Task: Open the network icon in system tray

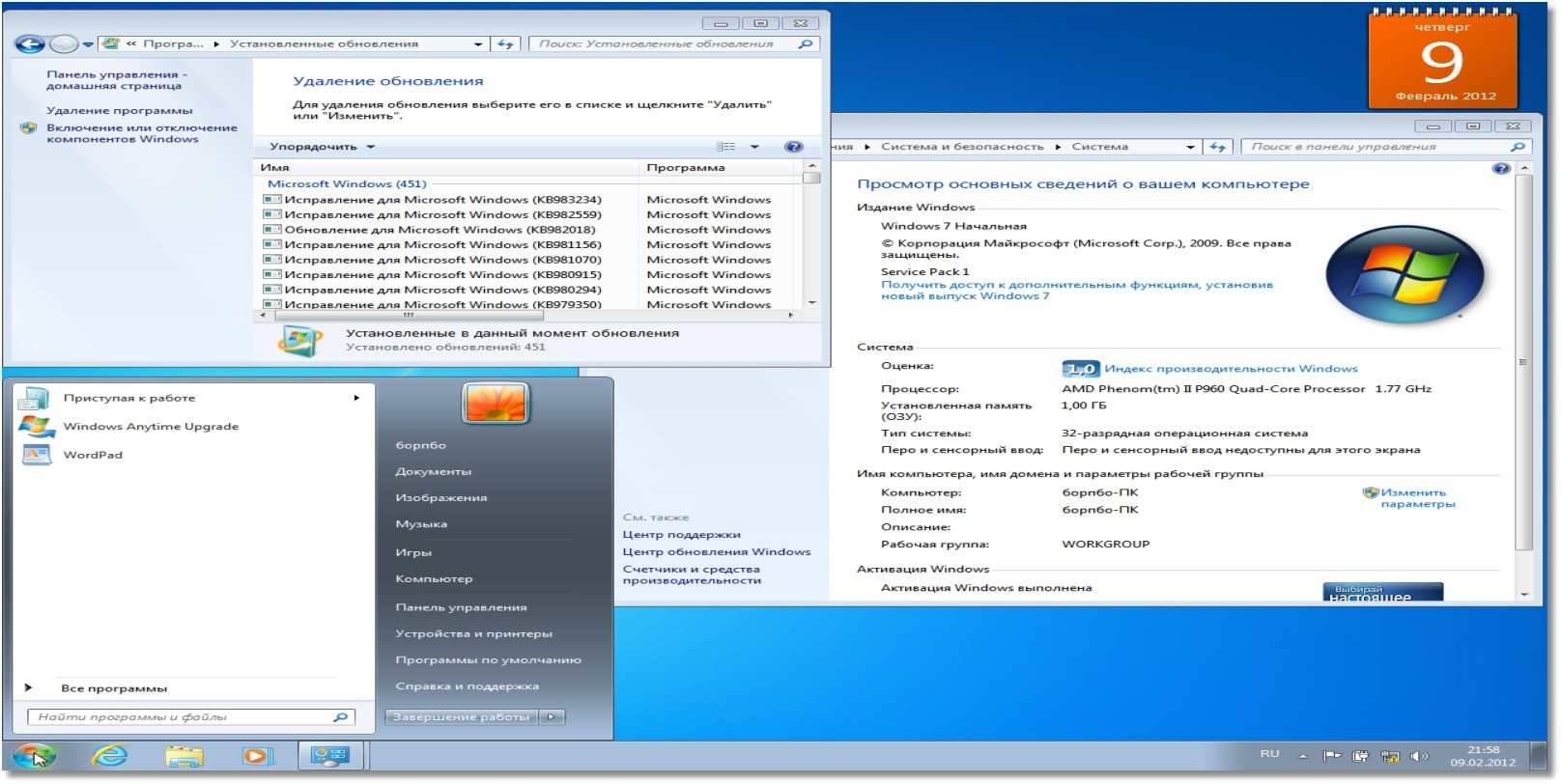Action: point(1390,756)
